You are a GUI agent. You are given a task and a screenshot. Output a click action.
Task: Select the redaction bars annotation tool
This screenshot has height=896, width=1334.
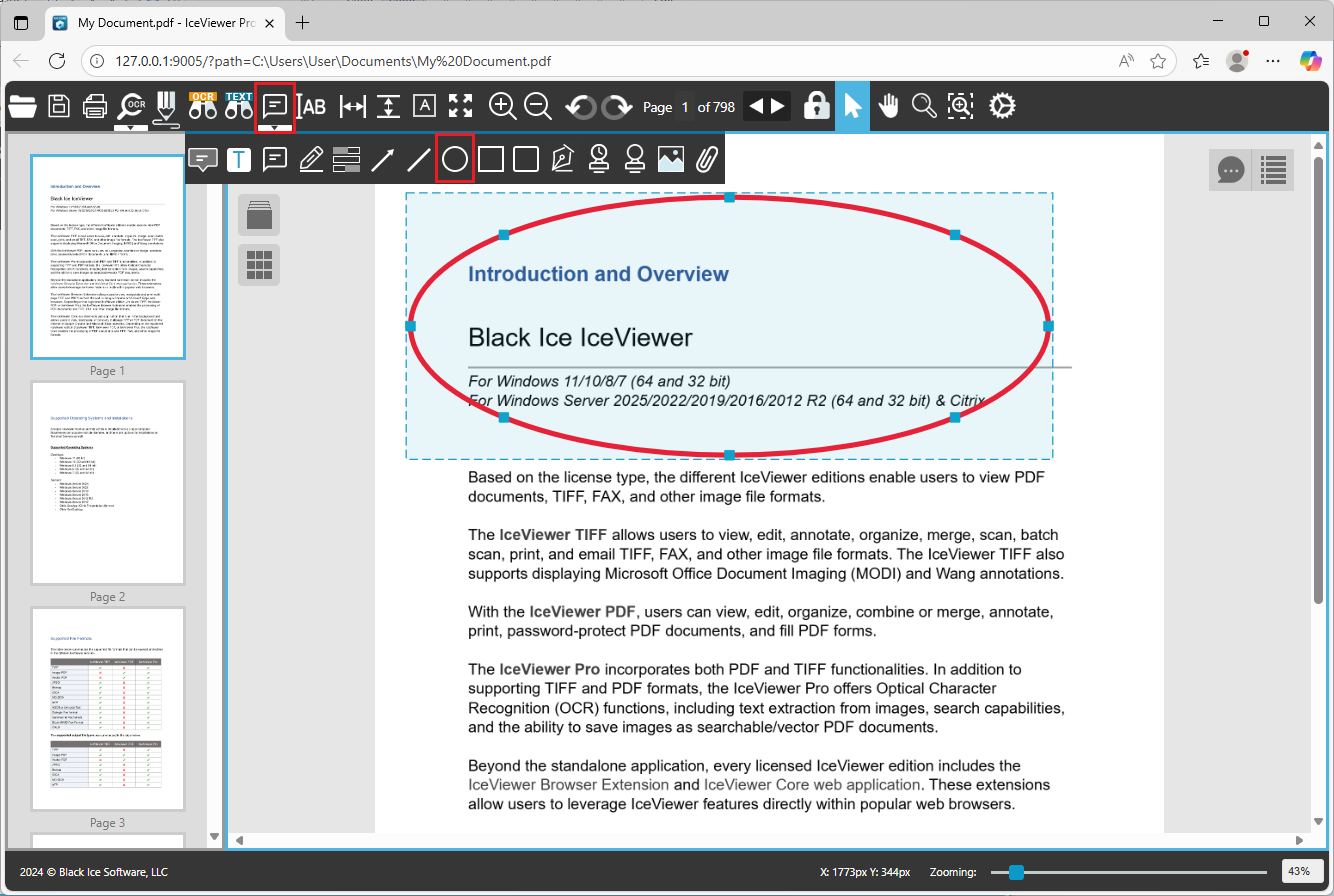pos(347,160)
